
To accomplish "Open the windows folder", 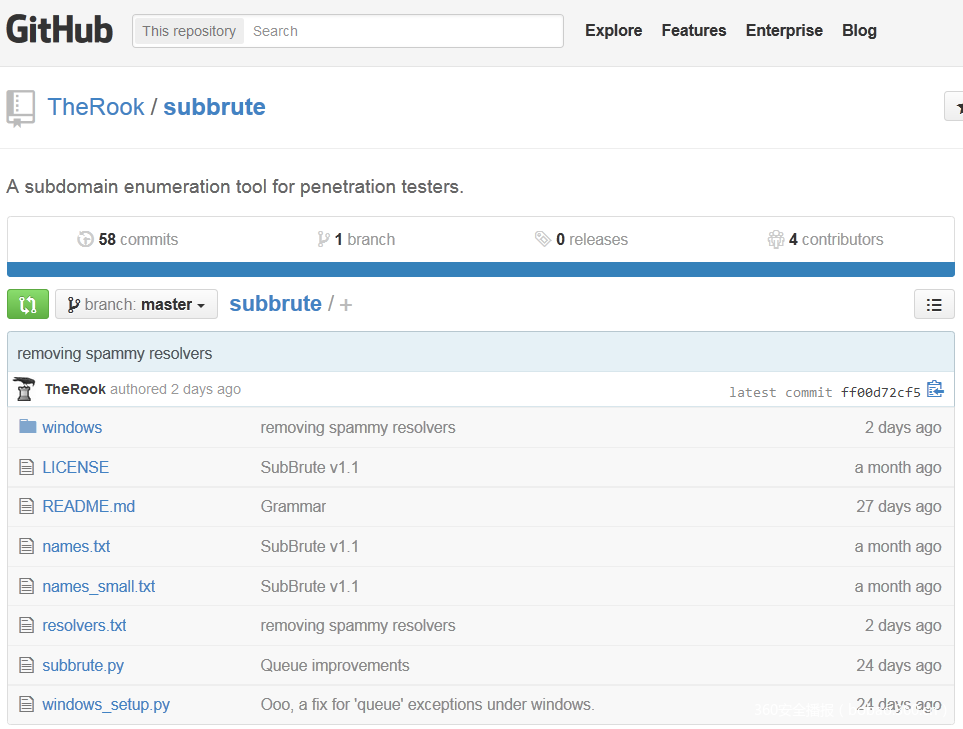I will (x=72, y=427).
